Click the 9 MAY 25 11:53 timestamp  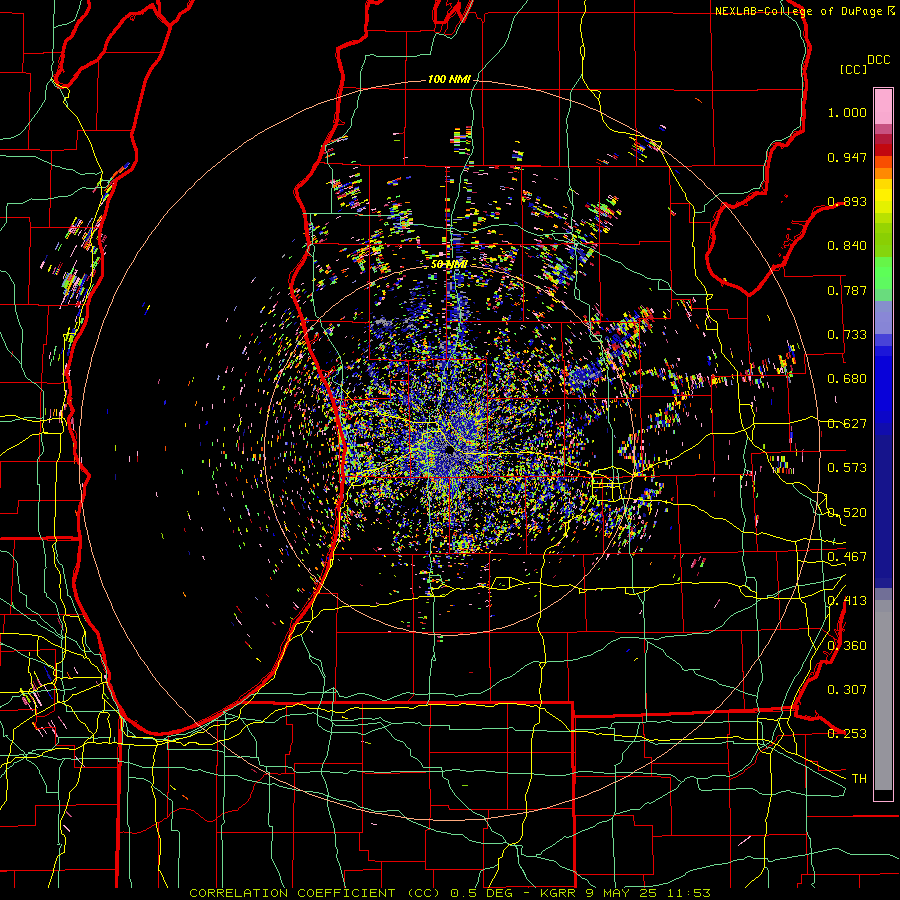click(x=648, y=893)
